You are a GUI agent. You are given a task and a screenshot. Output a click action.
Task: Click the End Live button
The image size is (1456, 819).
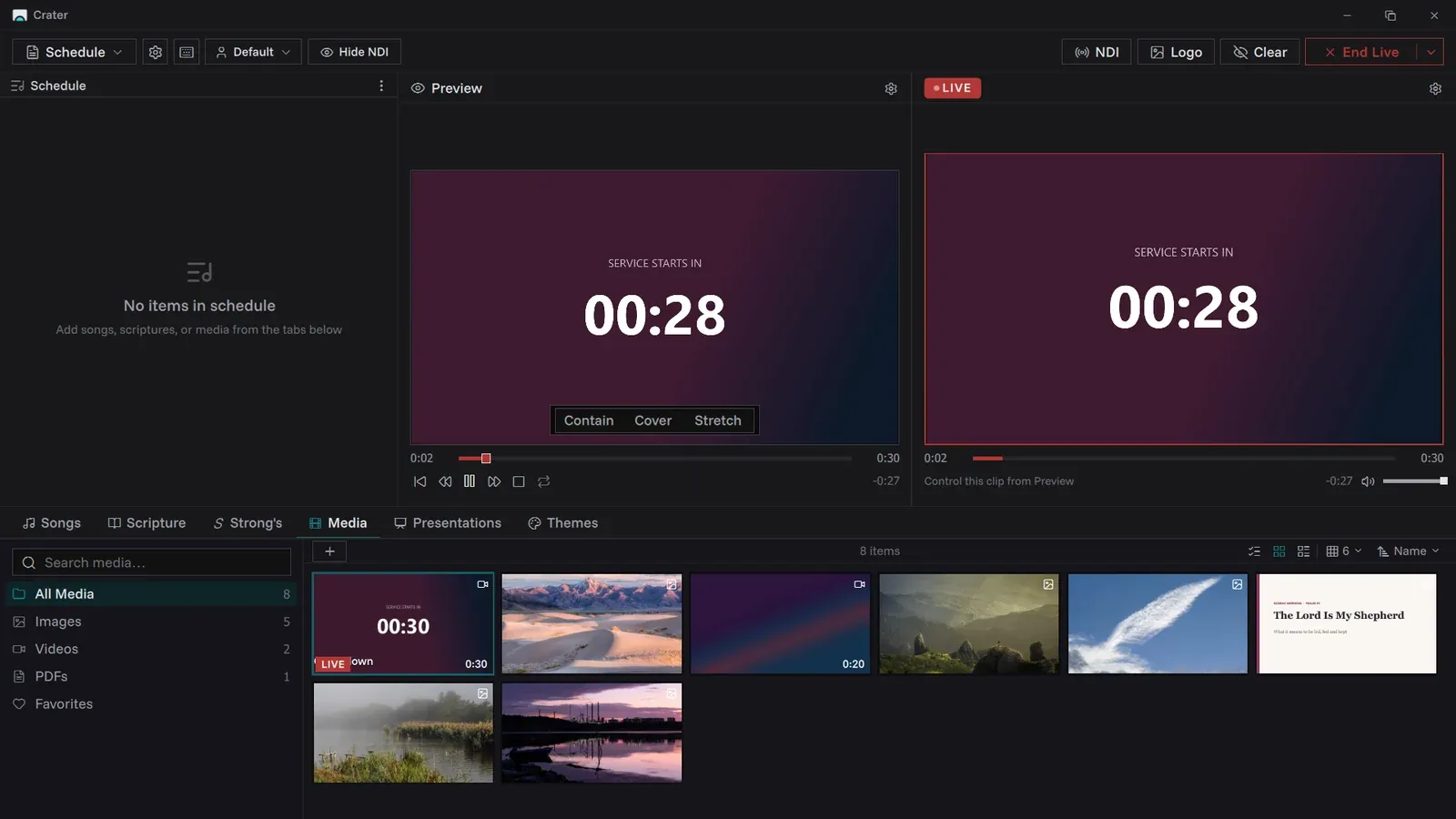[1361, 52]
